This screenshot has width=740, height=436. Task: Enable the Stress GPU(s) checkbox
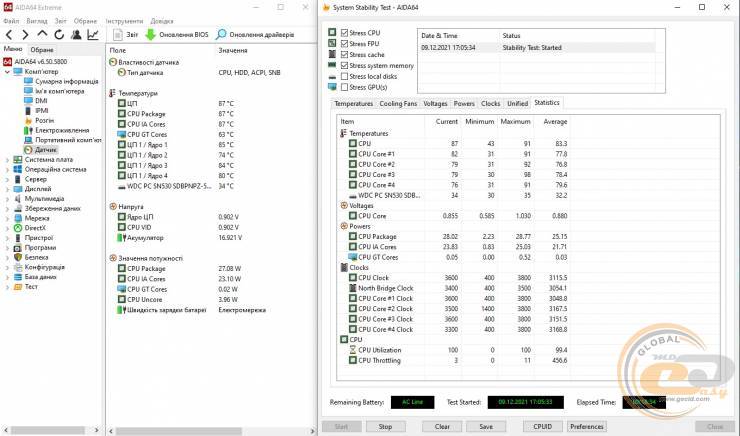click(345, 87)
